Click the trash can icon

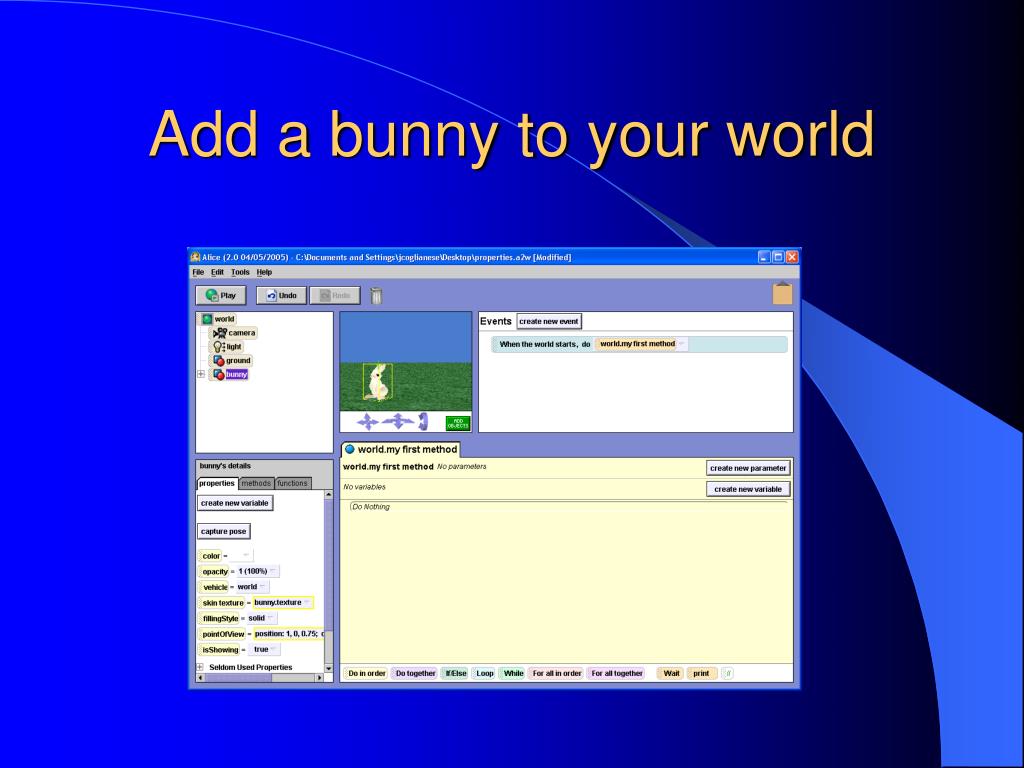click(x=376, y=296)
